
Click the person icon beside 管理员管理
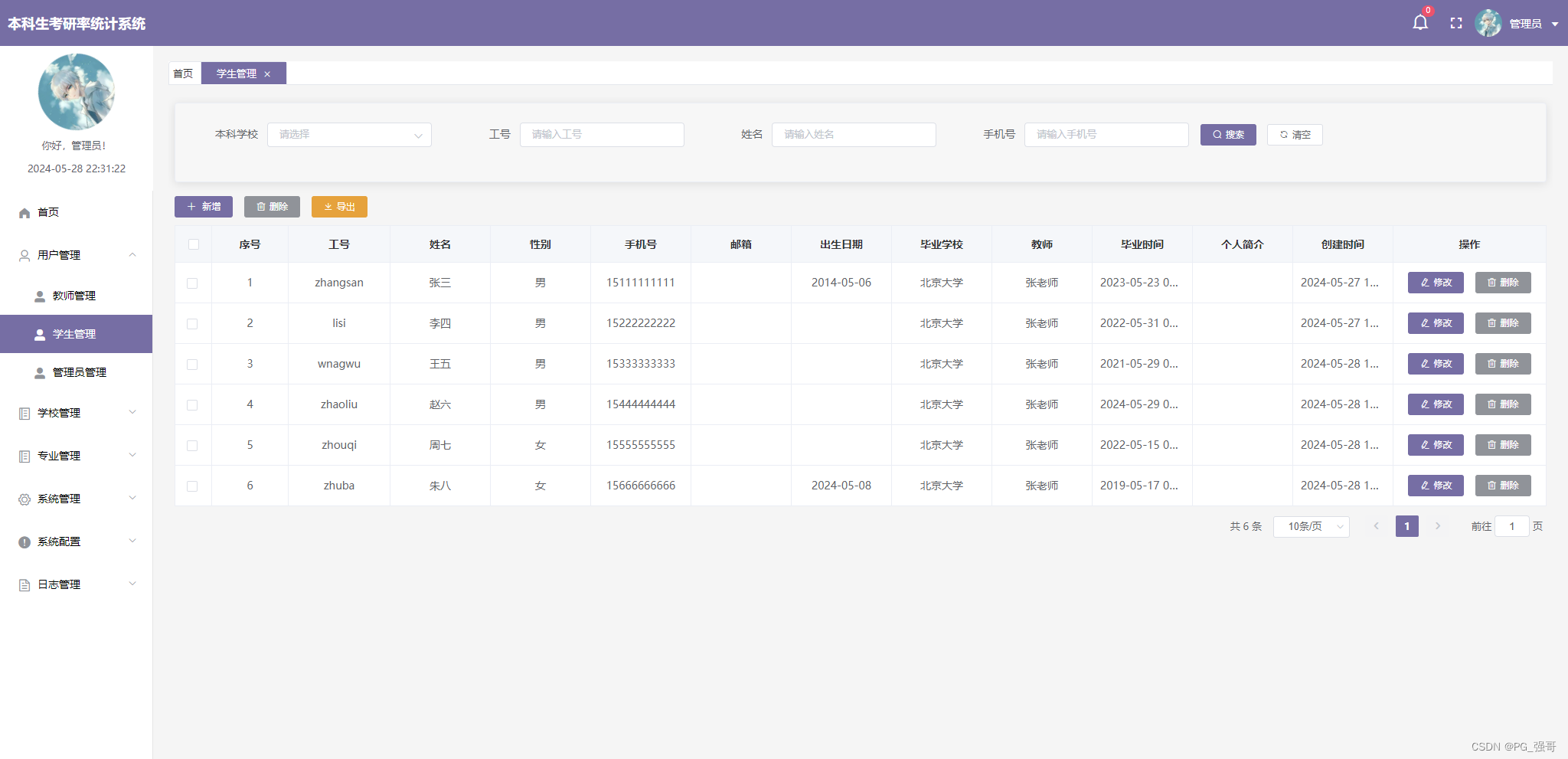40,373
